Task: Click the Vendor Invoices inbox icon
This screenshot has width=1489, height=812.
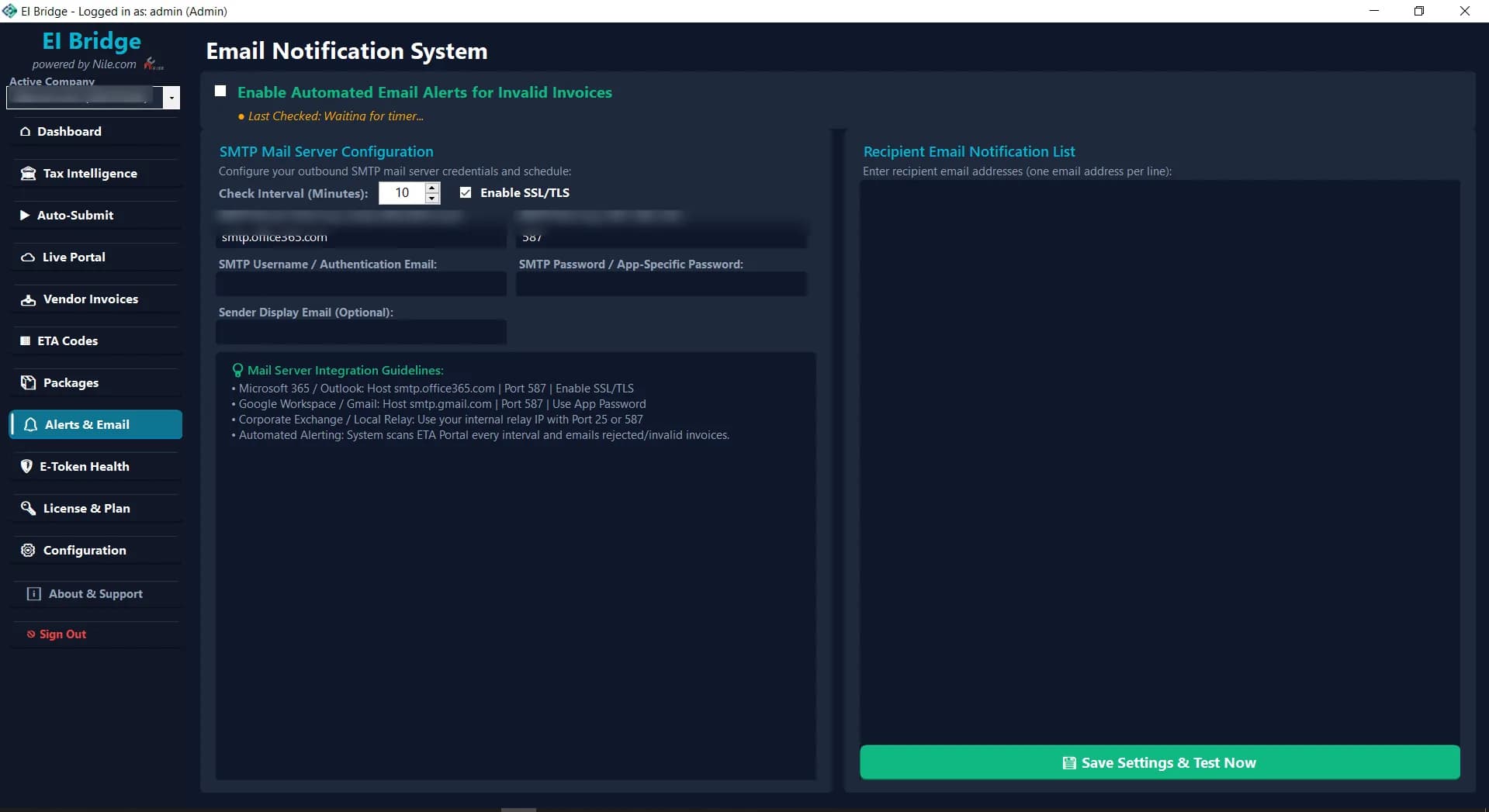Action: (x=29, y=299)
